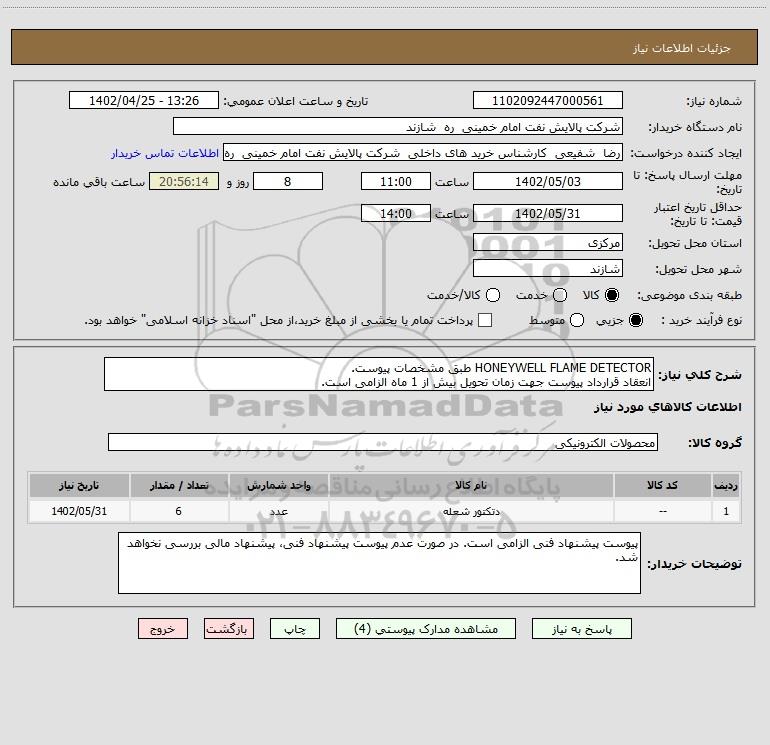770x745 pixels.
Task: Click the remaining time field 20:56:14
Action: pos(184,181)
